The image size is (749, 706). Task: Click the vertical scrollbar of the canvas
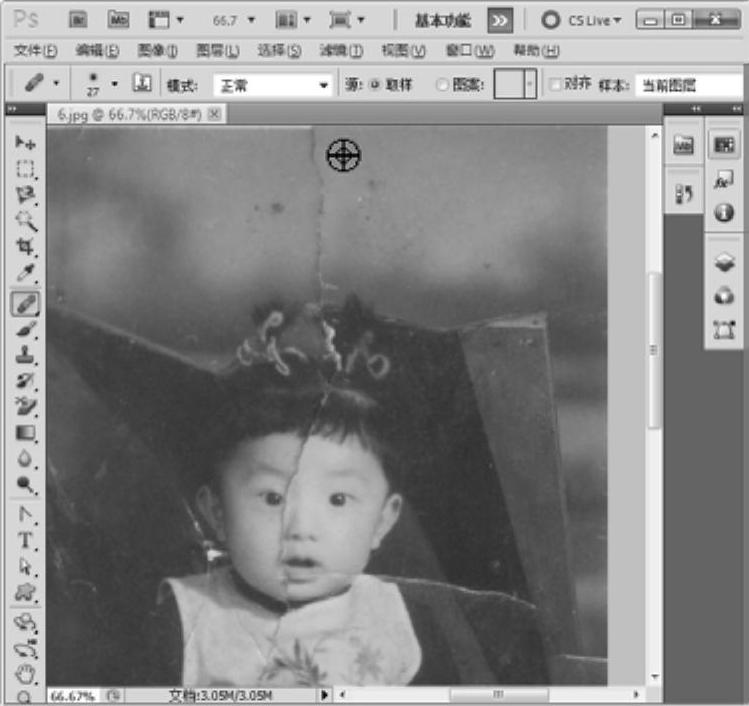click(654, 349)
